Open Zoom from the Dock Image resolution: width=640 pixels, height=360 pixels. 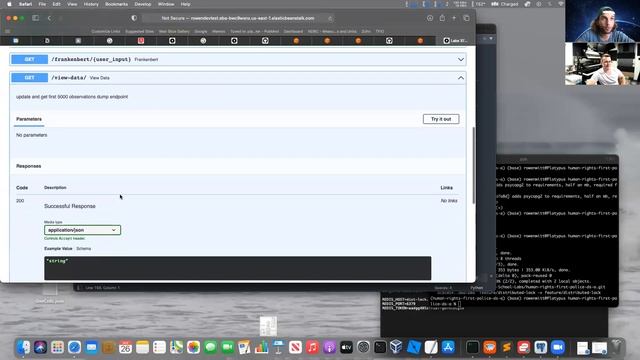tap(558, 347)
